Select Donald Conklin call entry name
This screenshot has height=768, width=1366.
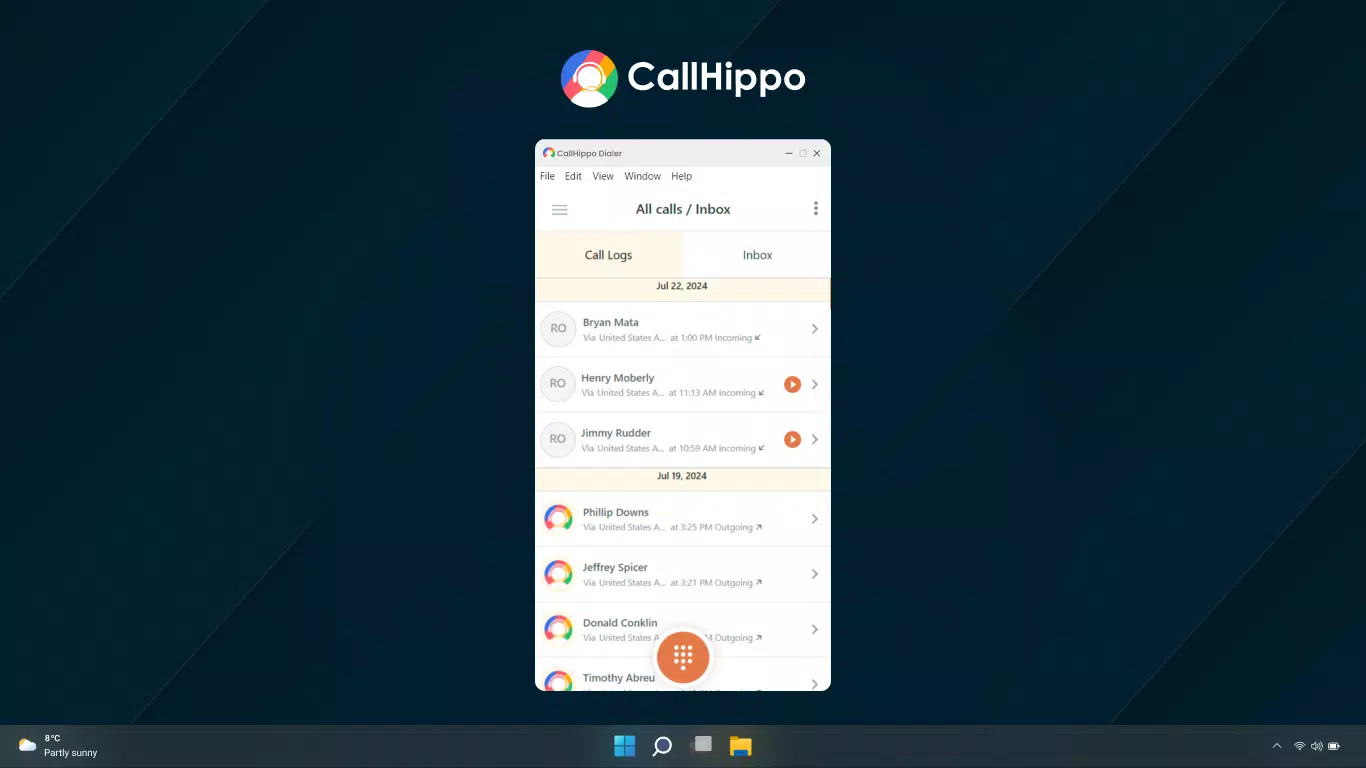coord(620,622)
